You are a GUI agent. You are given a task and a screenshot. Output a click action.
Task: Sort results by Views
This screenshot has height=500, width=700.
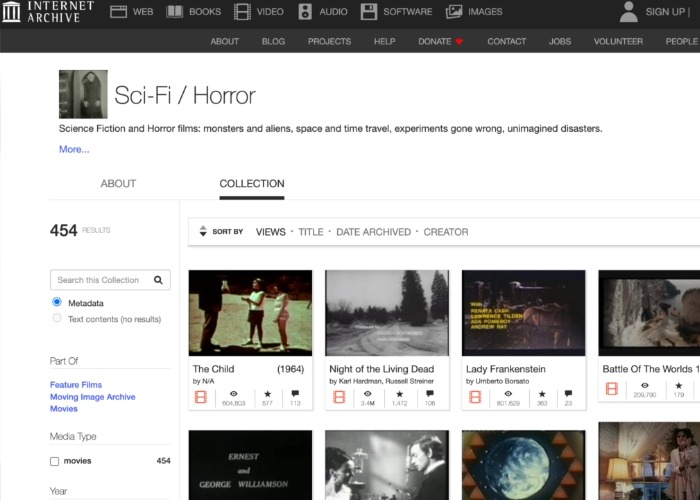pos(271,232)
